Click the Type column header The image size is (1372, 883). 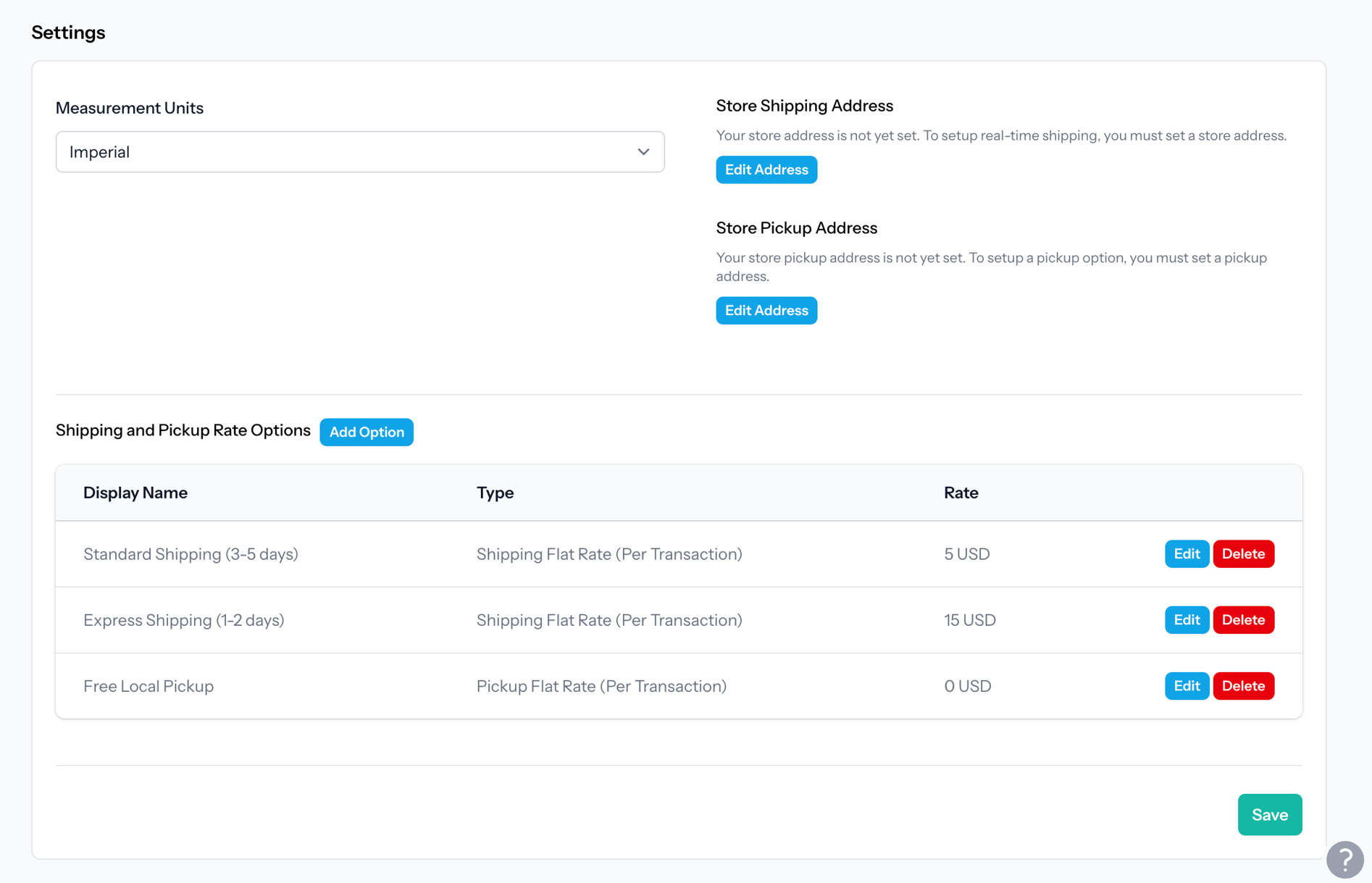(x=495, y=492)
